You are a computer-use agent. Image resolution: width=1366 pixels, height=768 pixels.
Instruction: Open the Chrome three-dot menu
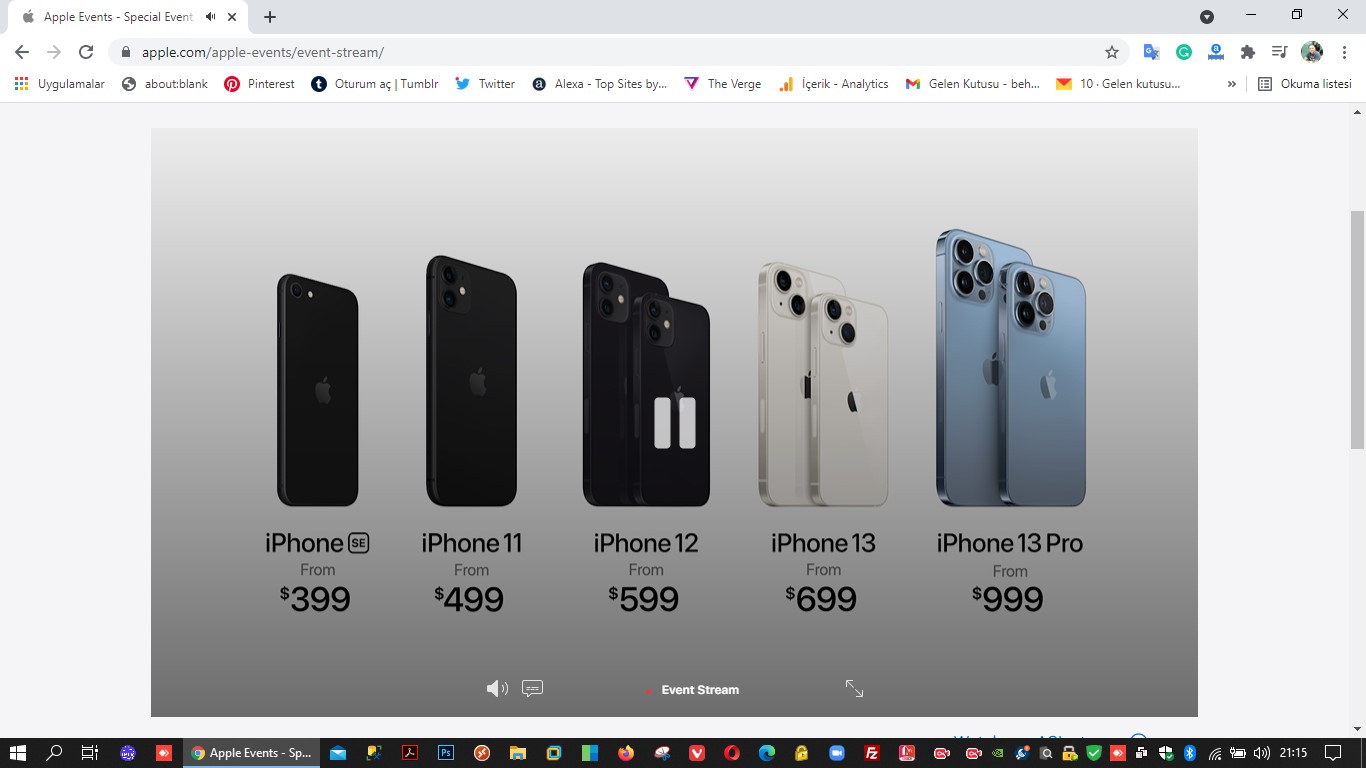[x=1344, y=52]
